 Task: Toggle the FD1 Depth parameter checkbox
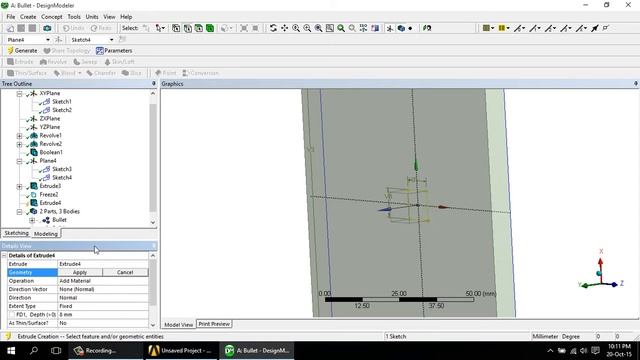(x=11, y=315)
